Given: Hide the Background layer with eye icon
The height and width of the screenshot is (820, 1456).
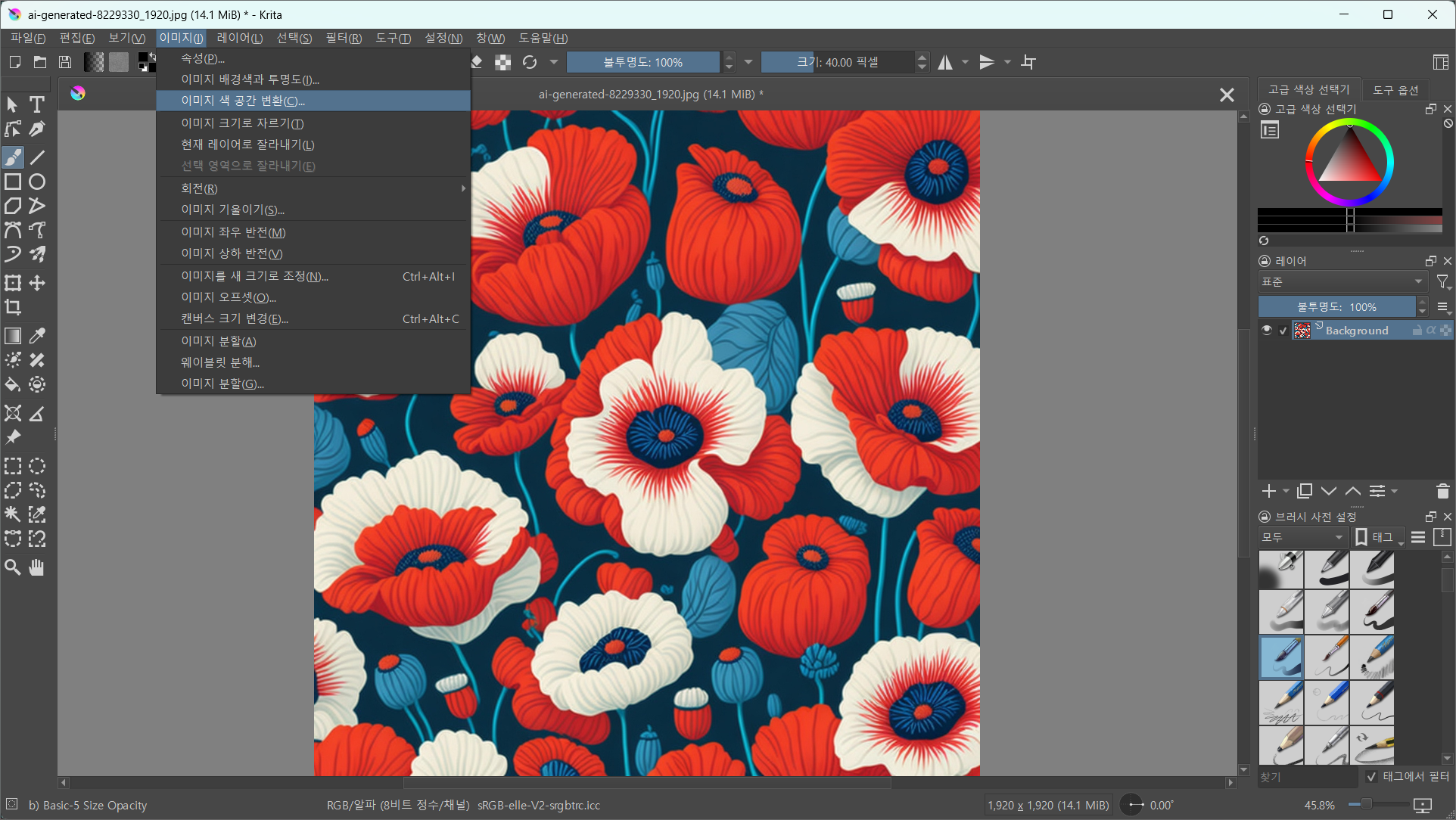Looking at the screenshot, I should 1267,331.
